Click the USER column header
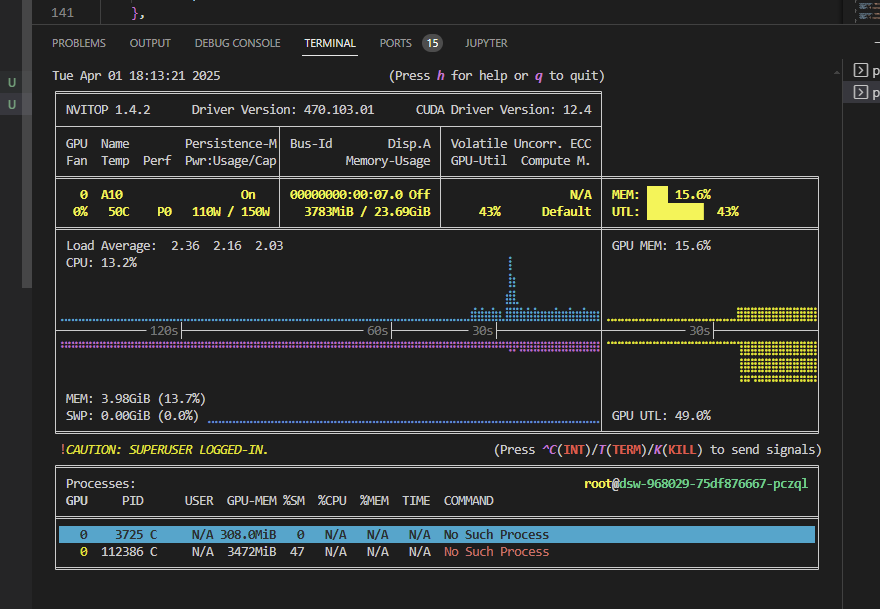Image resolution: width=880 pixels, height=609 pixels. (x=199, y=501)
